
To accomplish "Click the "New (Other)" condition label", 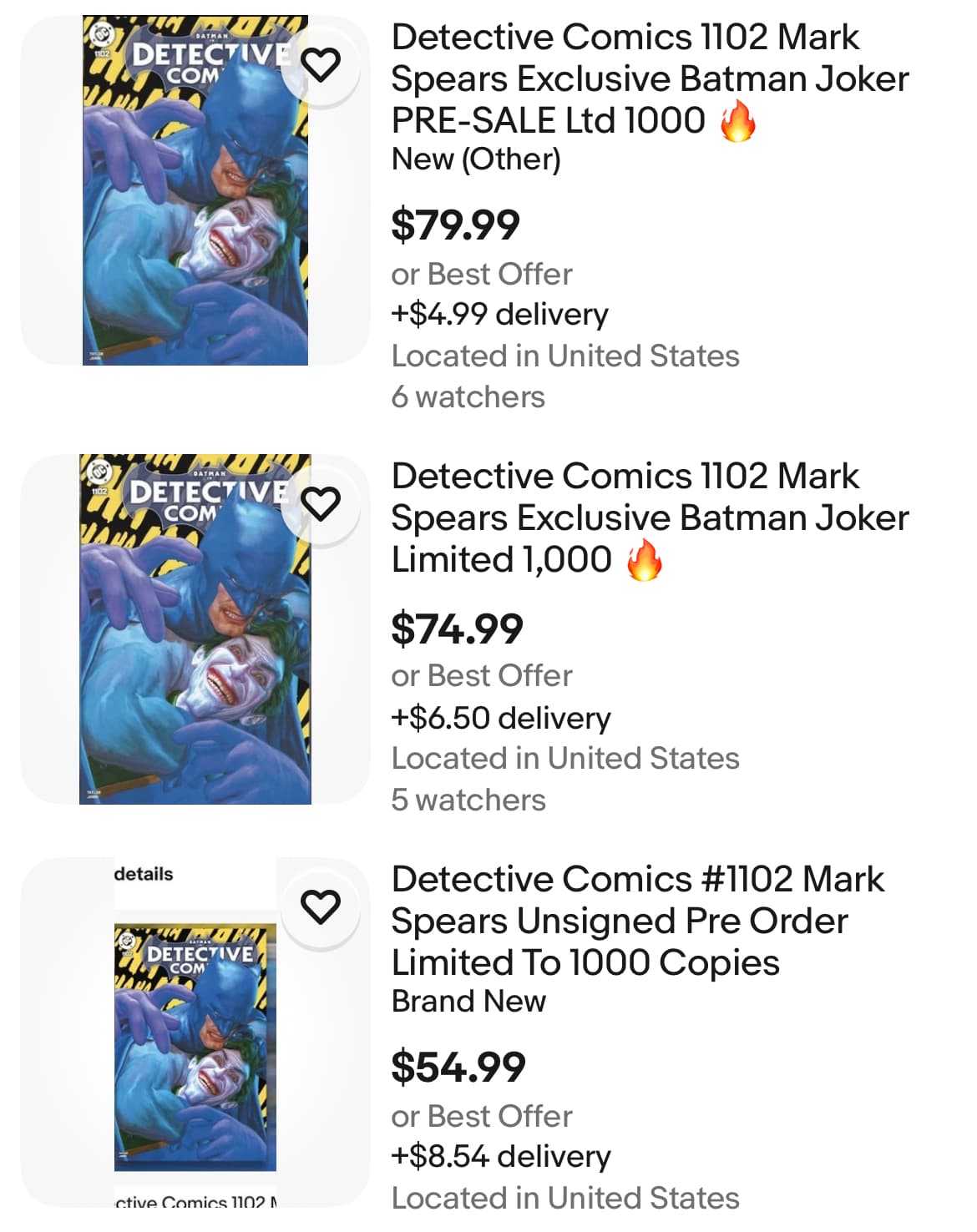I will 476,159.
